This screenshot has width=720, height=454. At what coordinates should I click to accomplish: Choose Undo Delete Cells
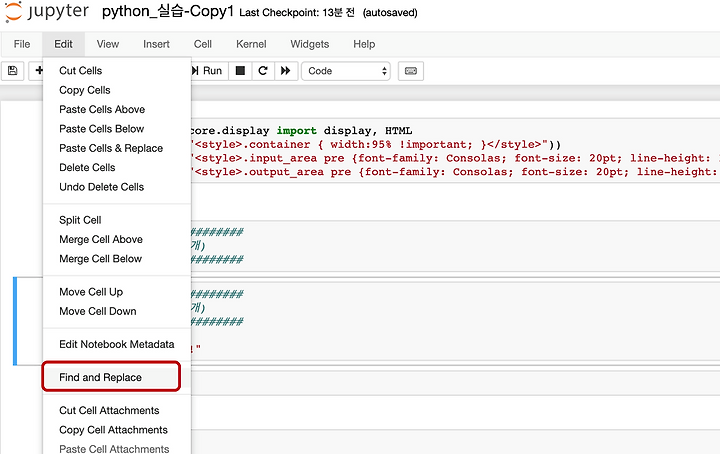click(117, 187)
